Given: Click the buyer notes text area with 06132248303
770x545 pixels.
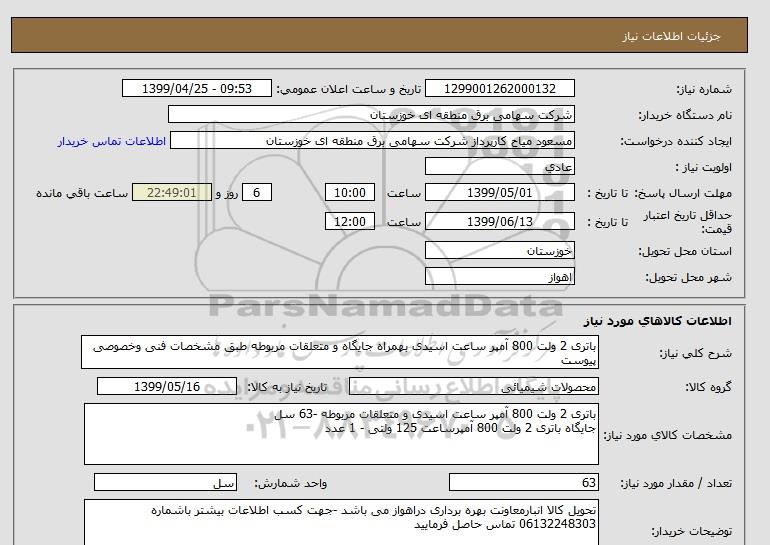Looking at the screenshot, I should 341,522.
